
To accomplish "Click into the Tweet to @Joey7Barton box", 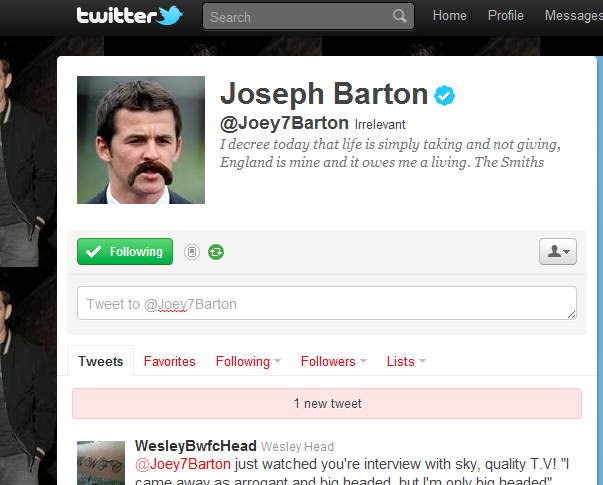I will pyautogui.click(x=327, y=304).
